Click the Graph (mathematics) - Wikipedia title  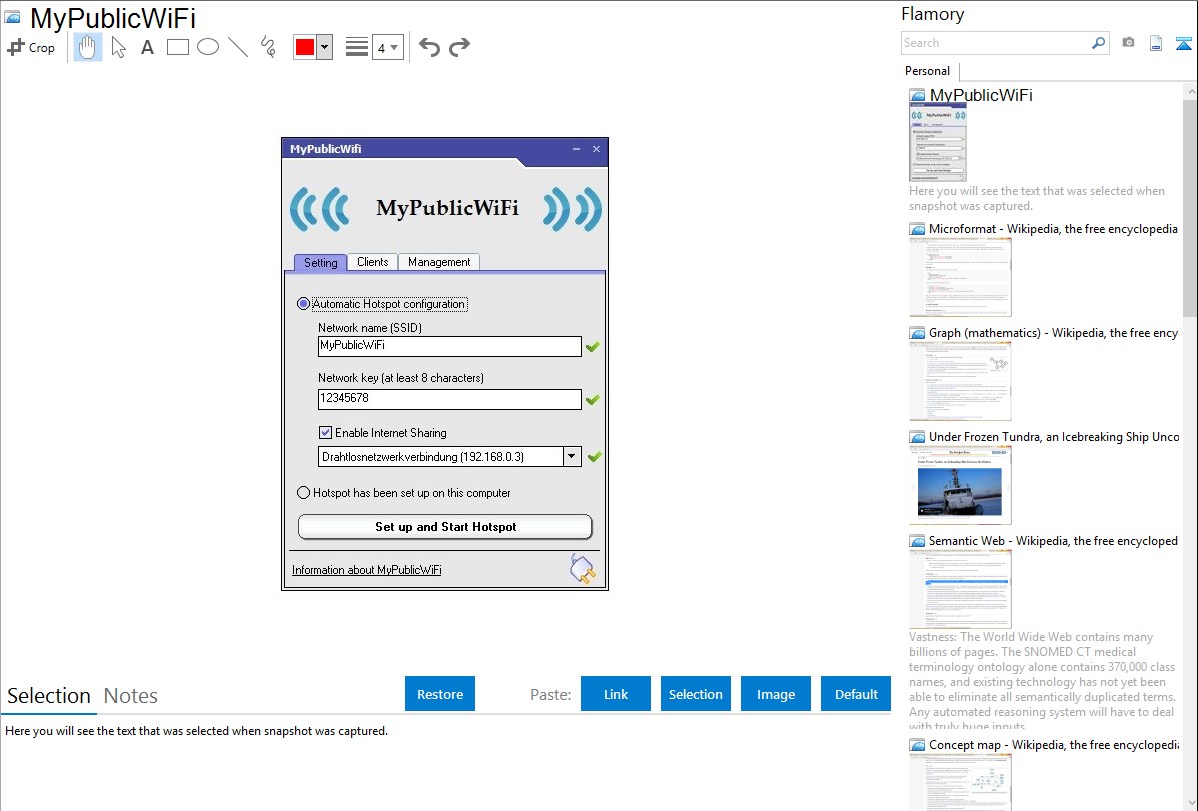1053,333
